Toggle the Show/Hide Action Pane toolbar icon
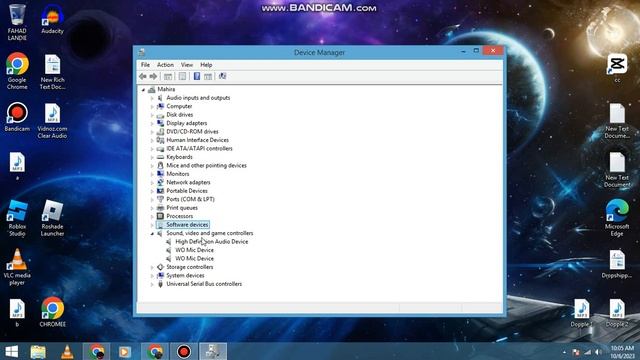Viewport: 640px width, 360px height. click(x=208, y=76)
